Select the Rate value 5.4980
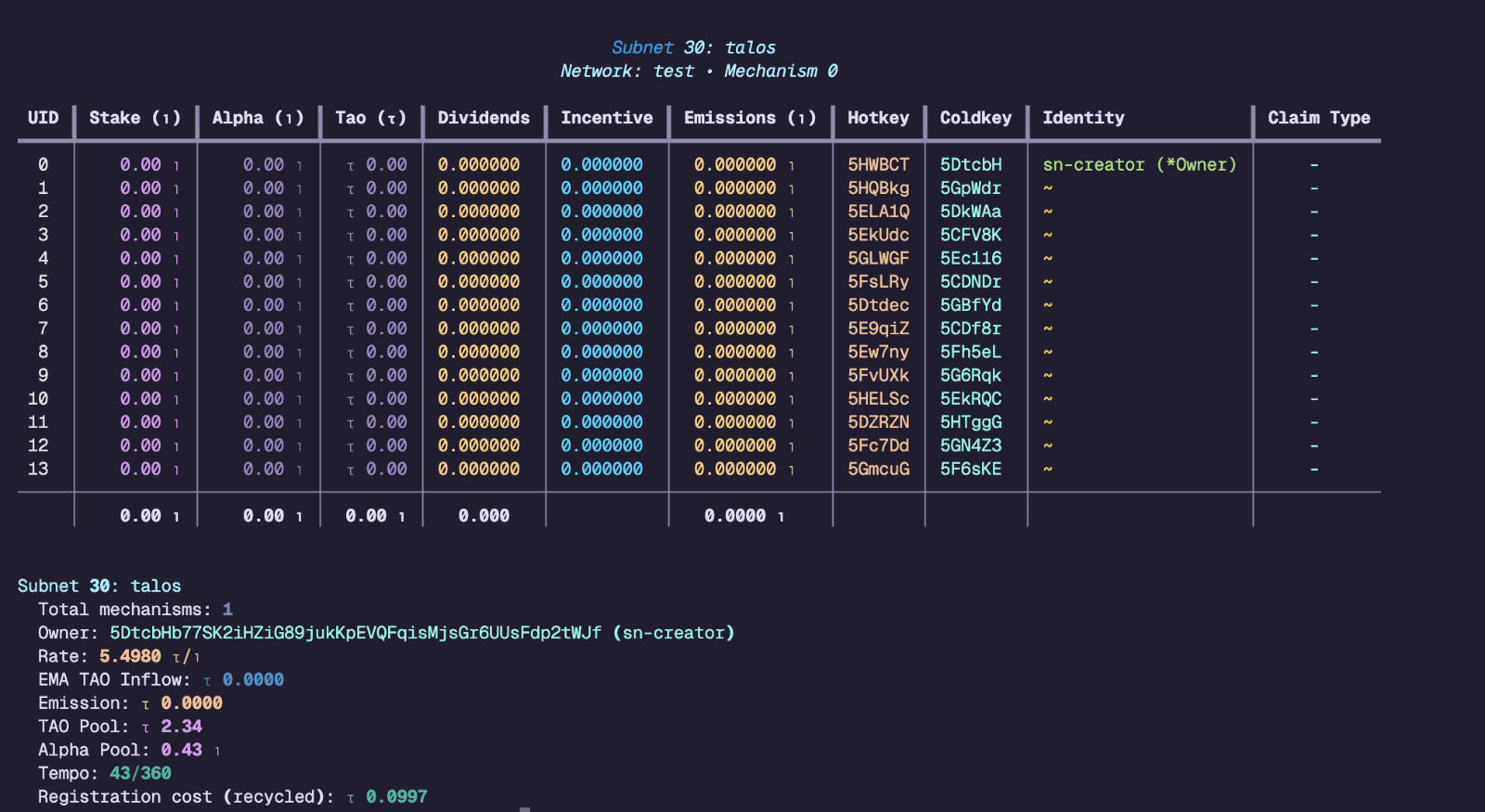 pos(130,656)
